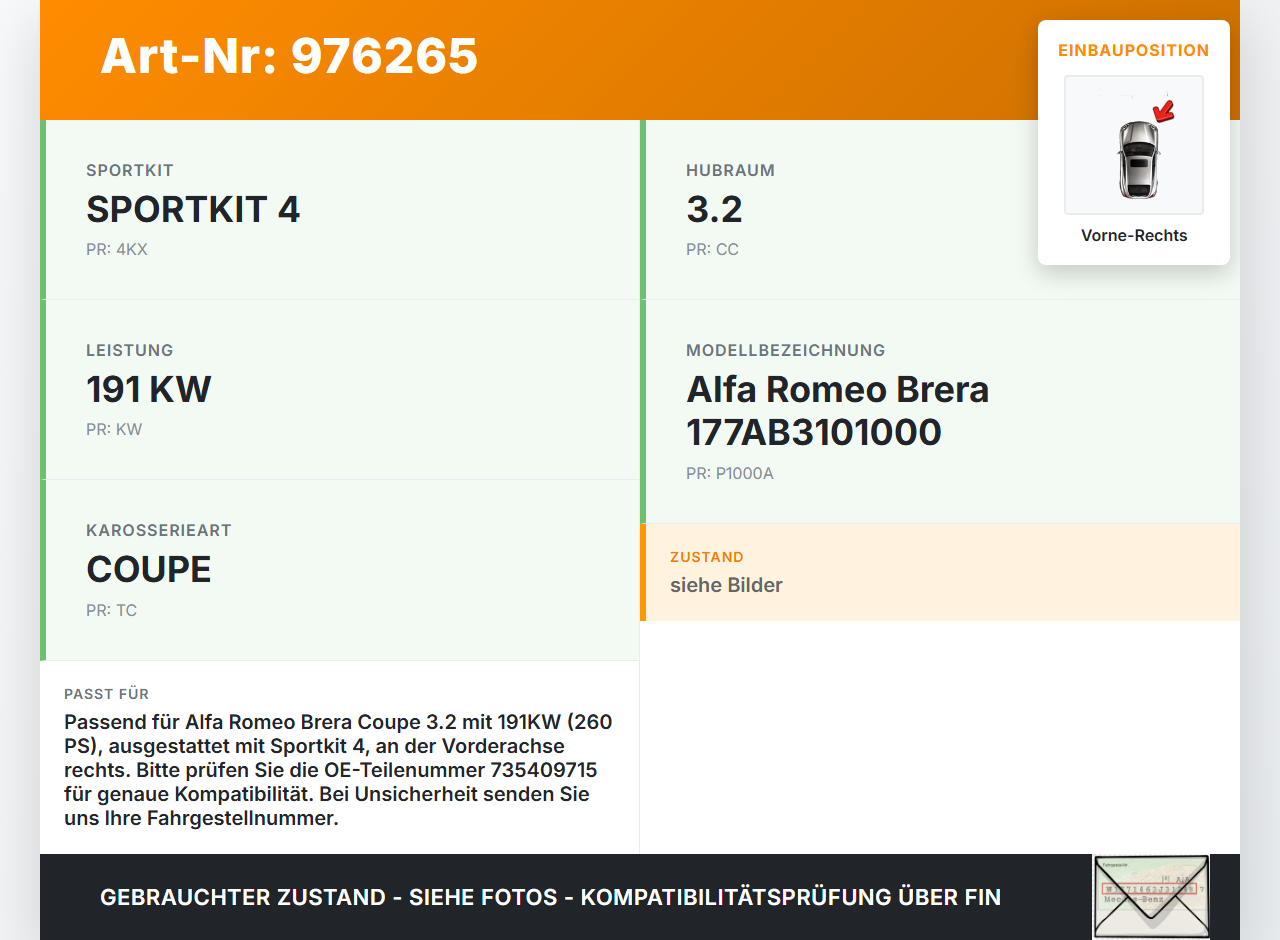Click the 'PR: P1000A' code under Modellbezeichnung
This screenshot has width=1280, height=940.
[729, 473]
